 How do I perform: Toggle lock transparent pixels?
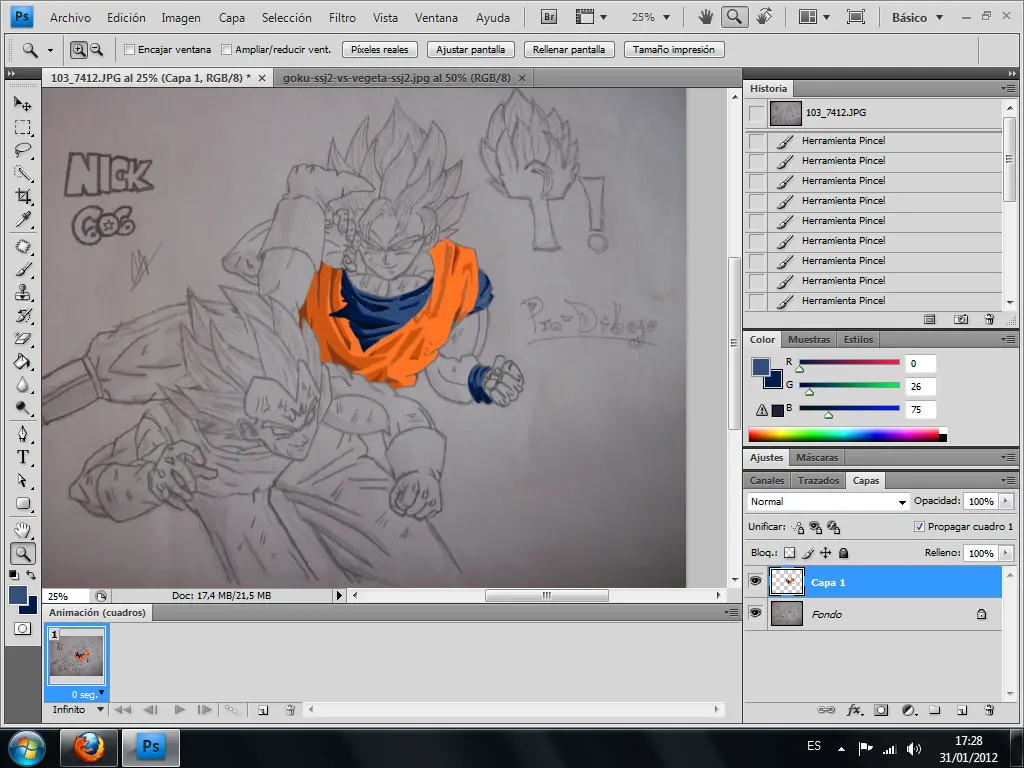click(790, 553)
